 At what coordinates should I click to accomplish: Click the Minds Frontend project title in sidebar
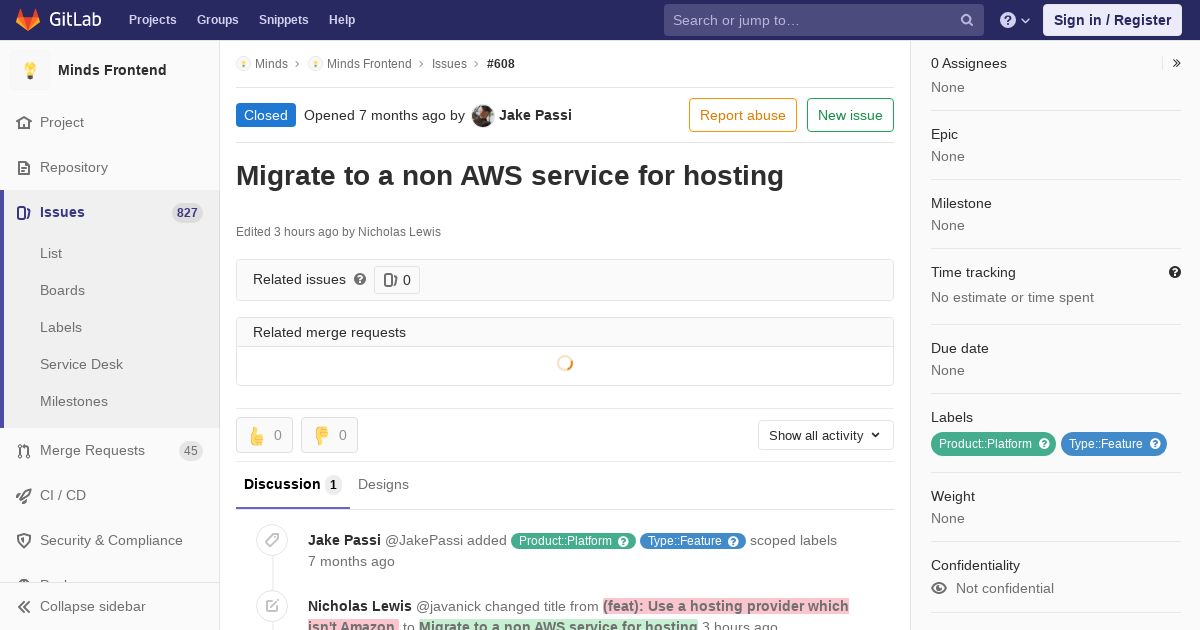[112, 70]
